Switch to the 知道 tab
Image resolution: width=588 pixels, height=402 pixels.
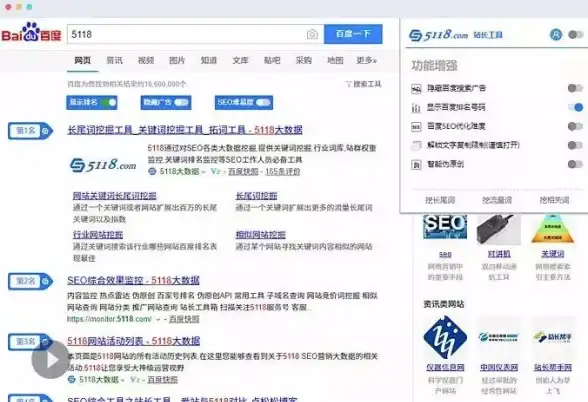[209, 60]
